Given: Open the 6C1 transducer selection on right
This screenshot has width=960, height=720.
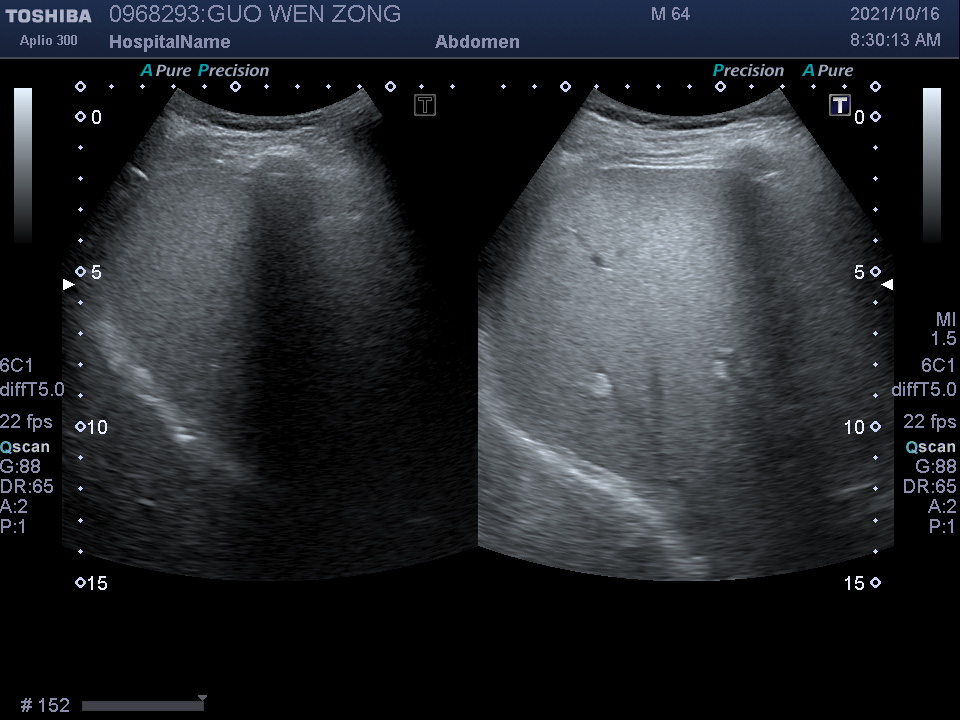Looking at the screenshot, I should pyautogui.click(x=938, y=366).
